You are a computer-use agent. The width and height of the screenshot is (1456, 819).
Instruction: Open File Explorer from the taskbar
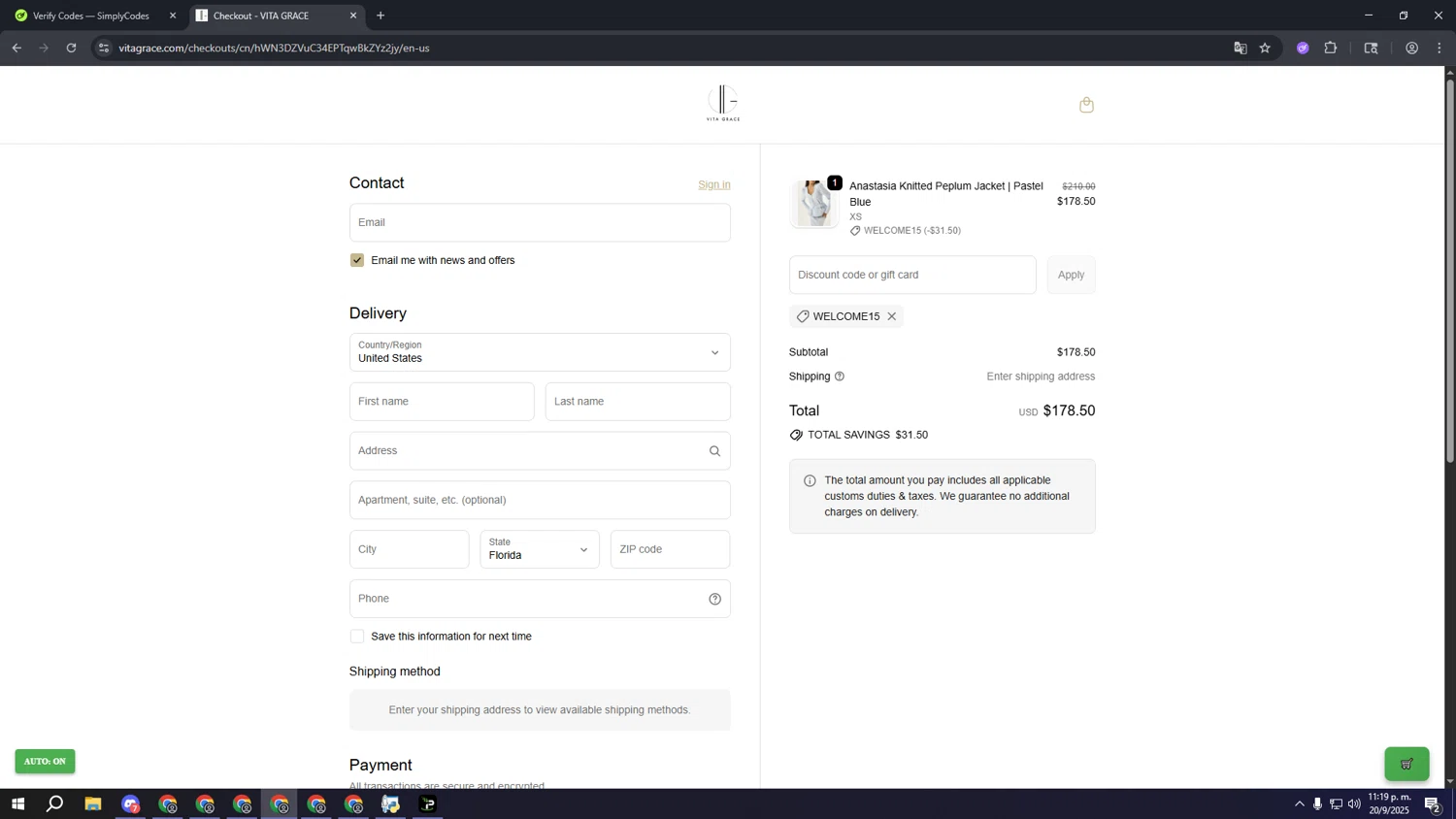pyautogui.click(x=93, y=803)
